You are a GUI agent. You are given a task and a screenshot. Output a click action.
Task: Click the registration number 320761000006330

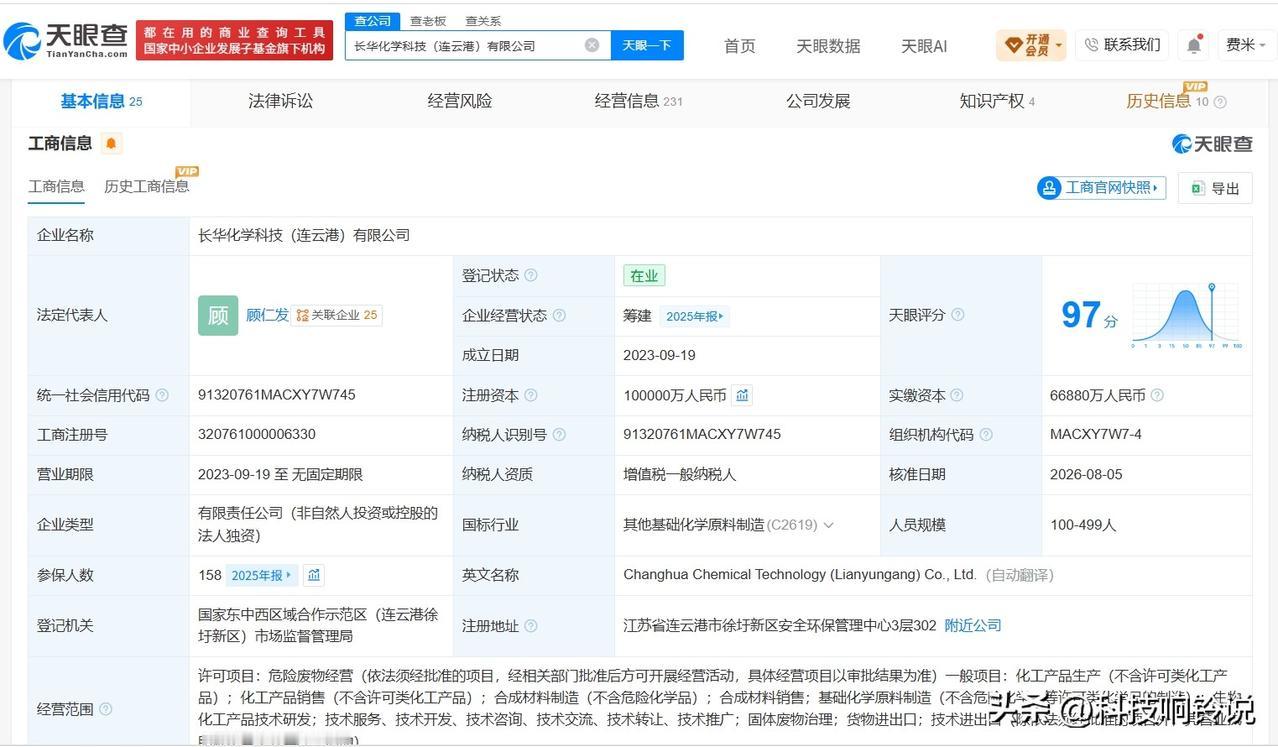point(257,434)
